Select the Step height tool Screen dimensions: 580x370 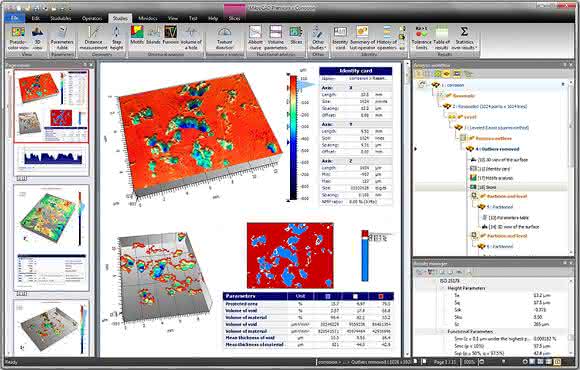coord(117,38)
